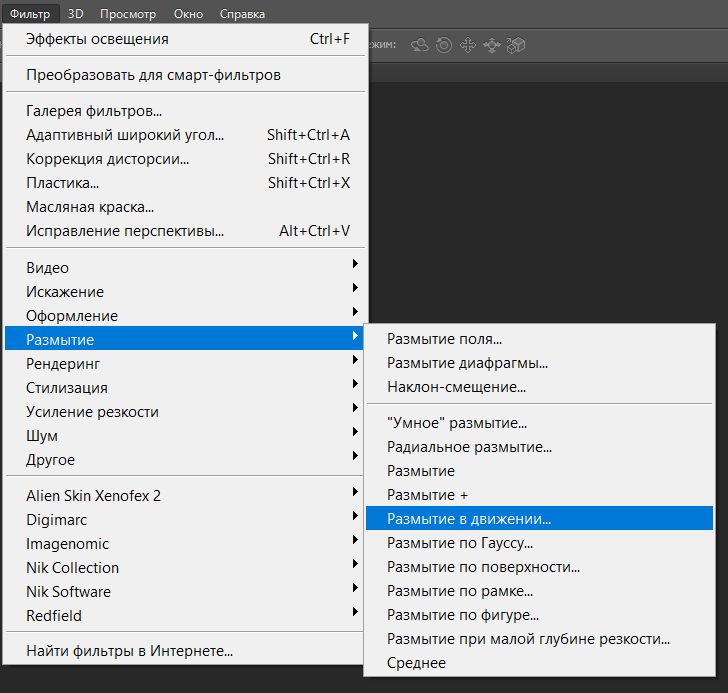Expand the Оформление submenu
The height and width of the screenshot is (693, 728).
(x=185, y=316)
